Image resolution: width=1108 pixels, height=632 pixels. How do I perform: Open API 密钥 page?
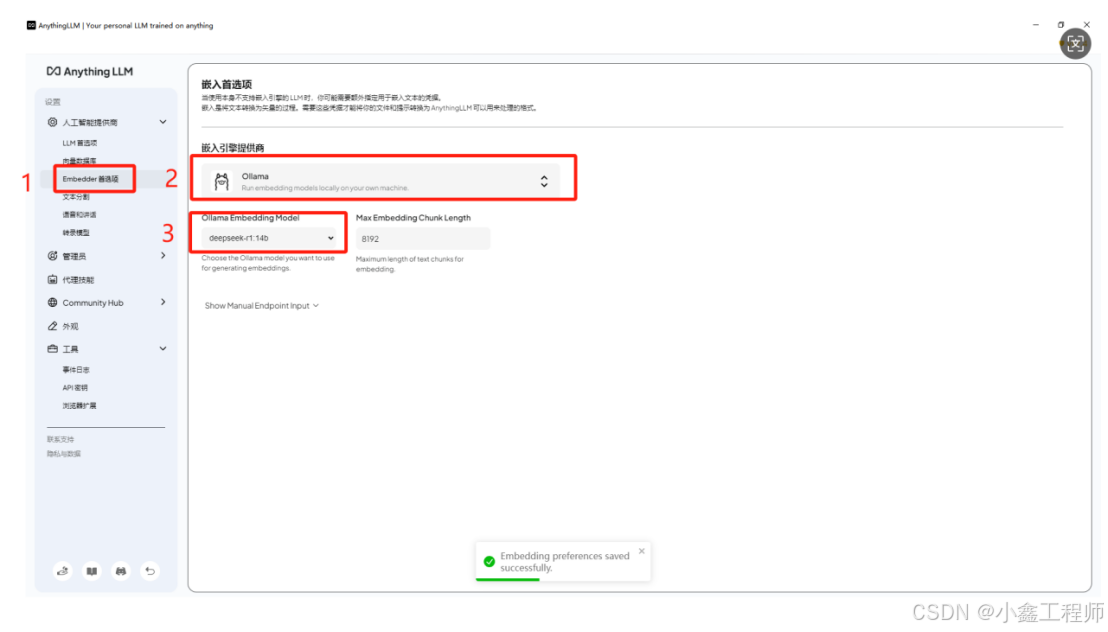(x=75, y=387)
